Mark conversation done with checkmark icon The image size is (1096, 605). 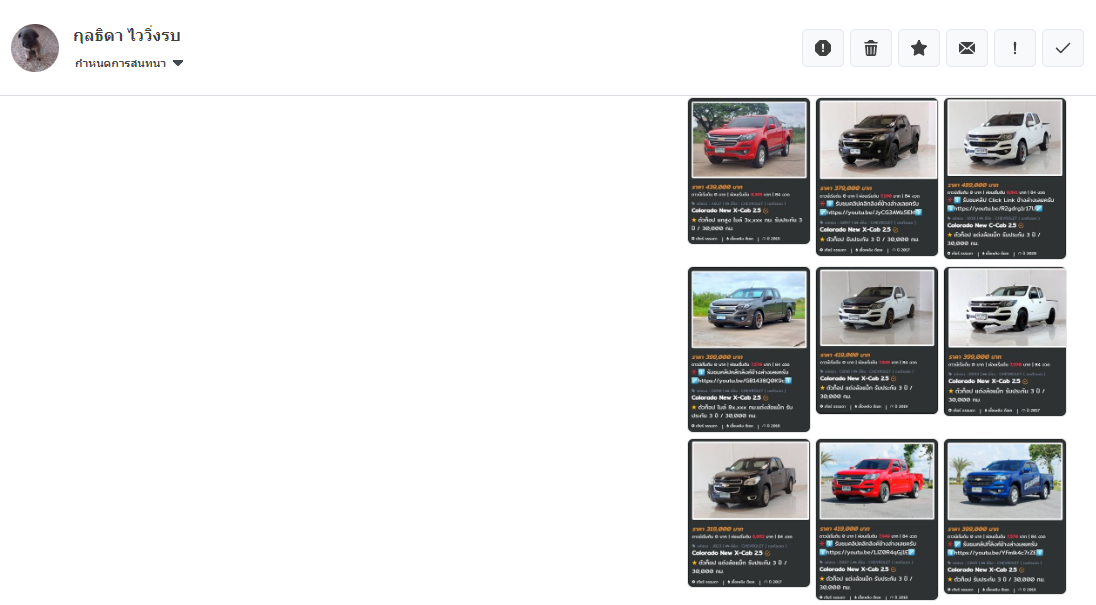click(x=1063, y=48)
